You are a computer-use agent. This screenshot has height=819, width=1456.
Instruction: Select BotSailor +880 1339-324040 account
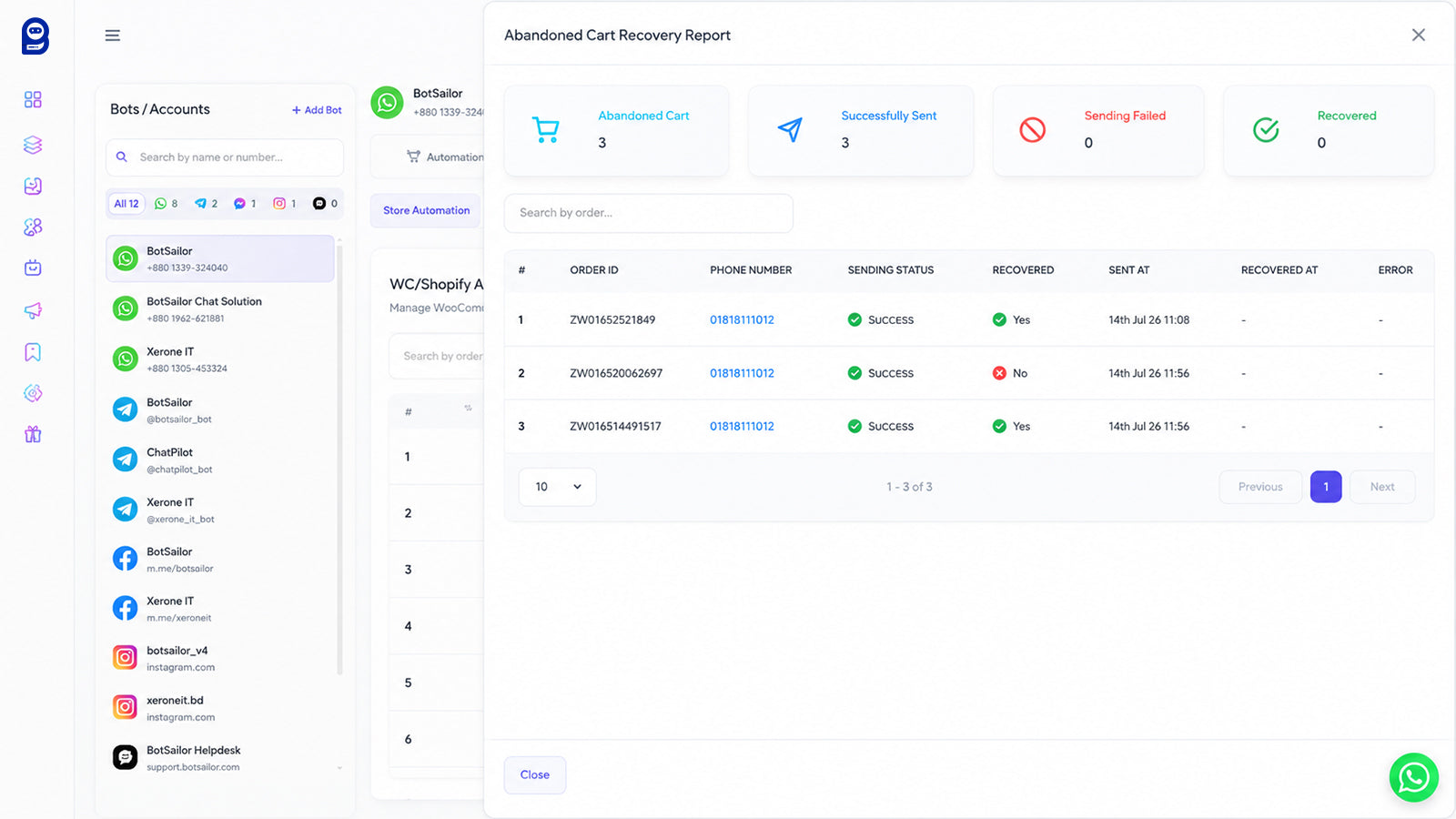pyautogui.click(x=220, y=258)
